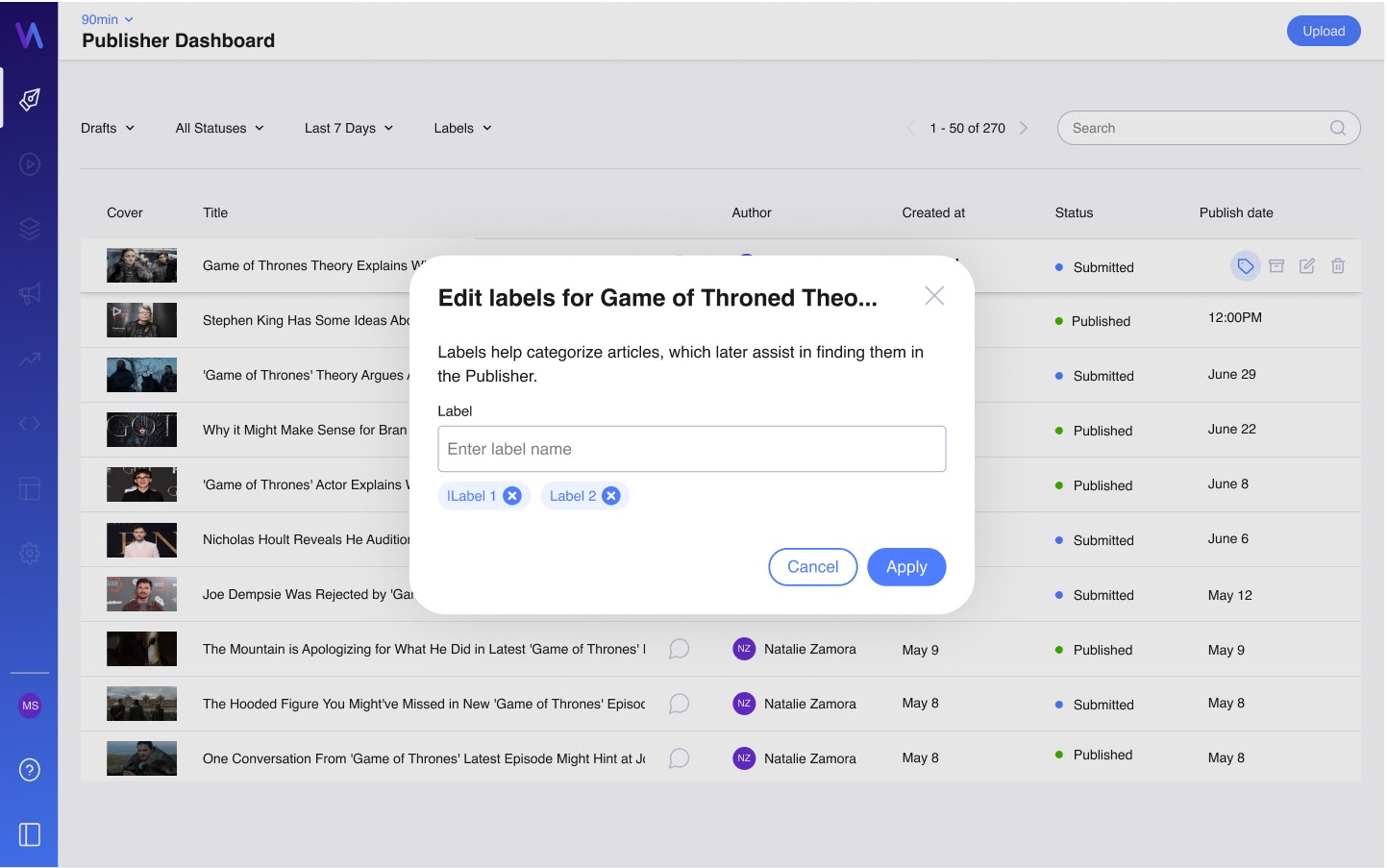Open comments for The Mountain is Apologizing row
1388x868 pixels.
[680, 649]
